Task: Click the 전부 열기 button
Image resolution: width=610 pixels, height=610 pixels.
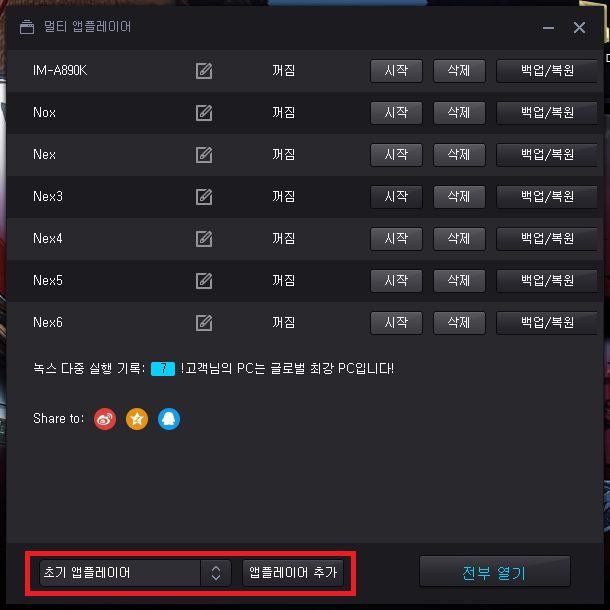Action: [494, 571]
